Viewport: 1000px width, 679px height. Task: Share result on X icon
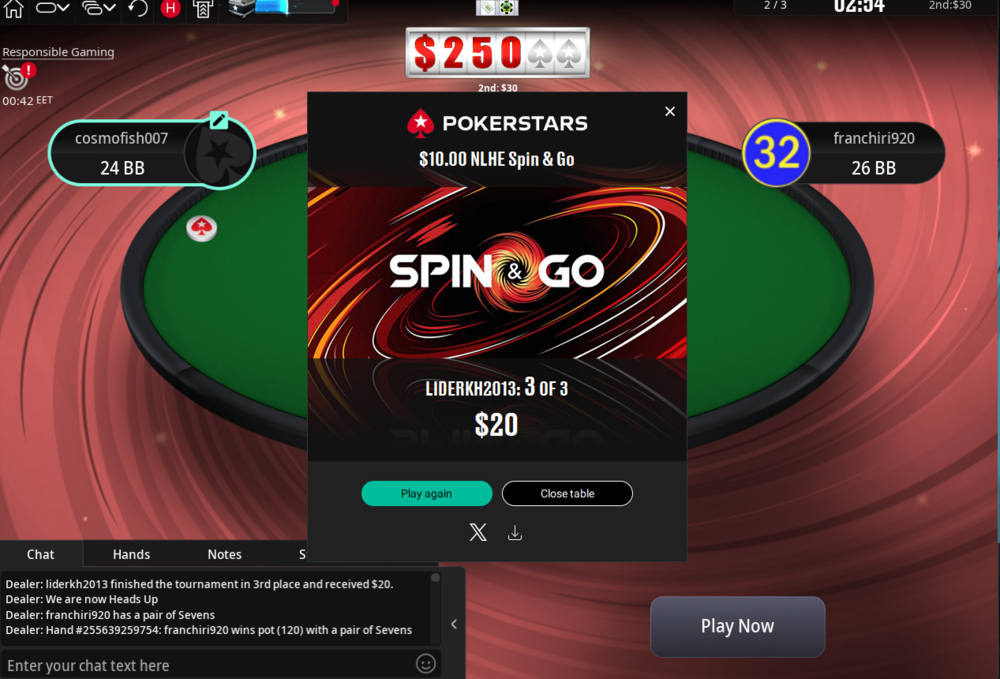click(x=478, y=532)
